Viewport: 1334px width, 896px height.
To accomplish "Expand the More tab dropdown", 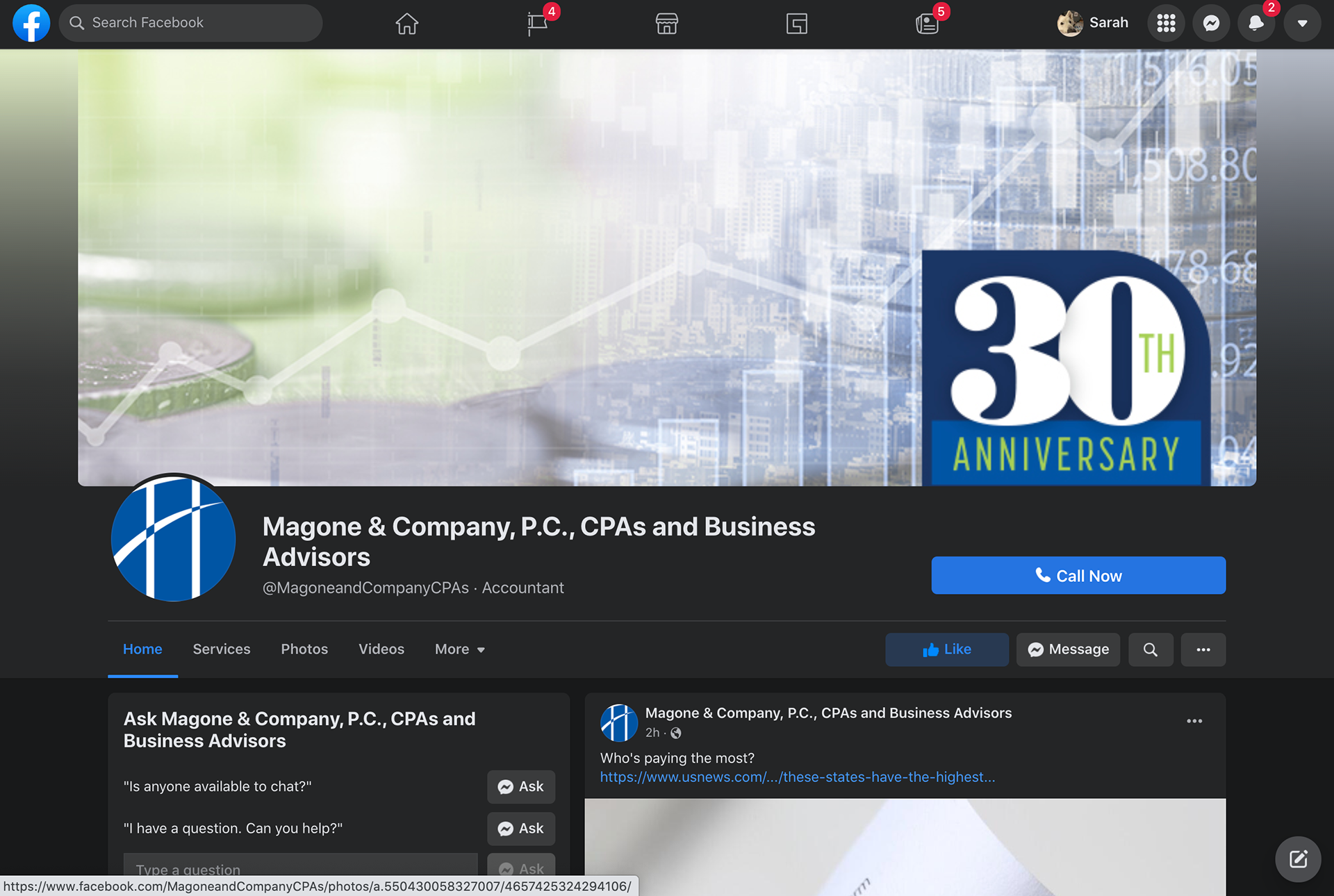I will point(459,649).
